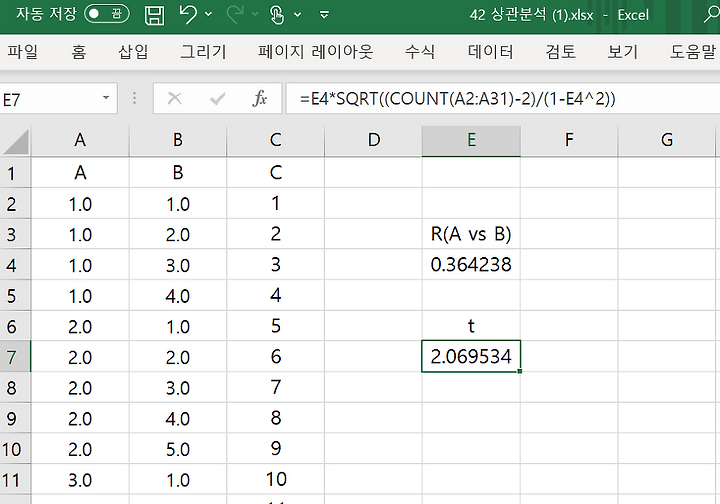Click the touch/mouse mode hand icon
The height and width of the screenshot is (504, 720).
pos(277,15)
